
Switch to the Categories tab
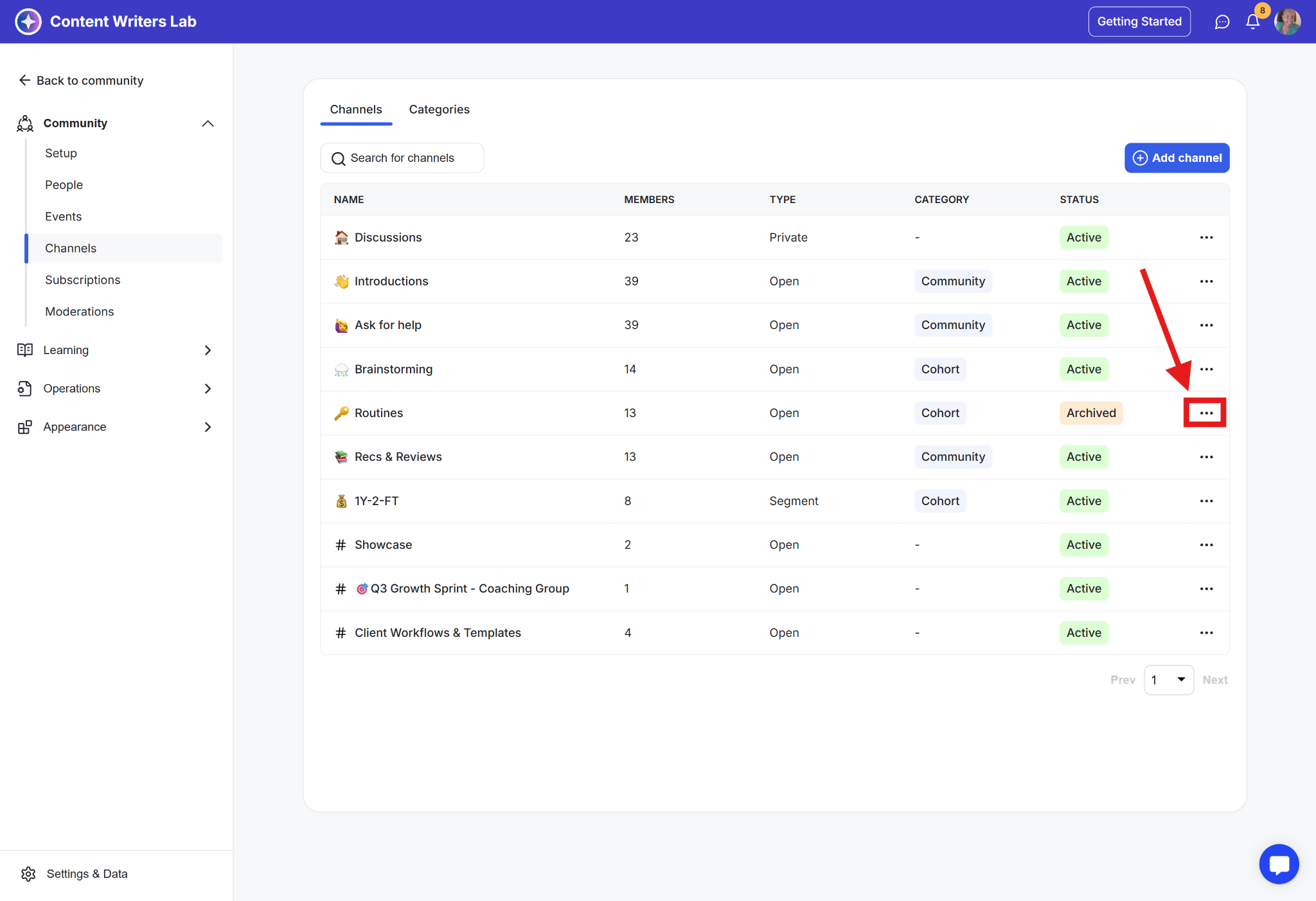click(439, 109)
